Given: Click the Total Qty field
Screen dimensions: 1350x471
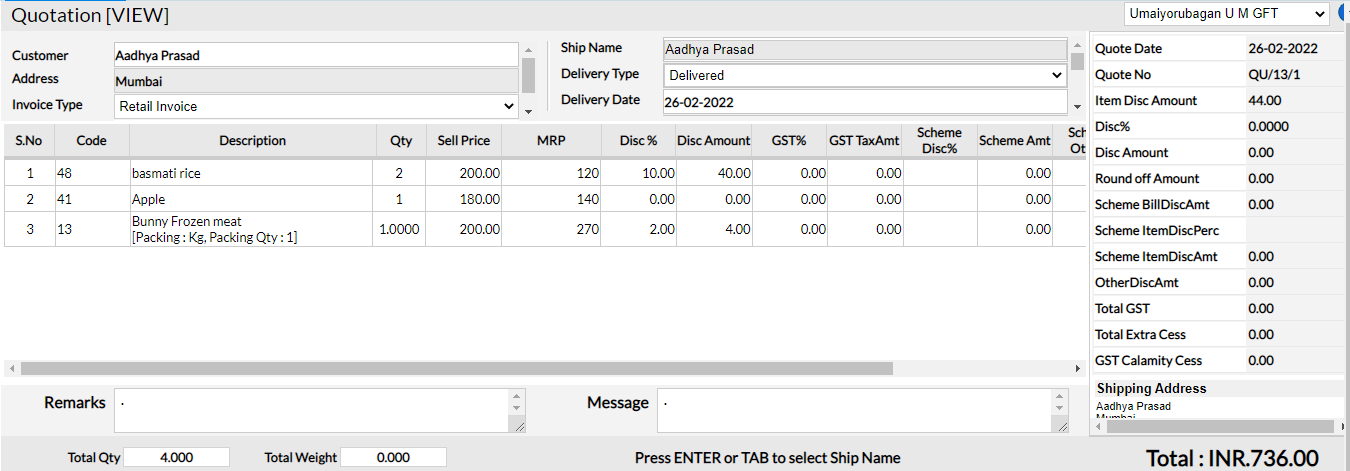Looking at the screenshot, I should 177,457.
